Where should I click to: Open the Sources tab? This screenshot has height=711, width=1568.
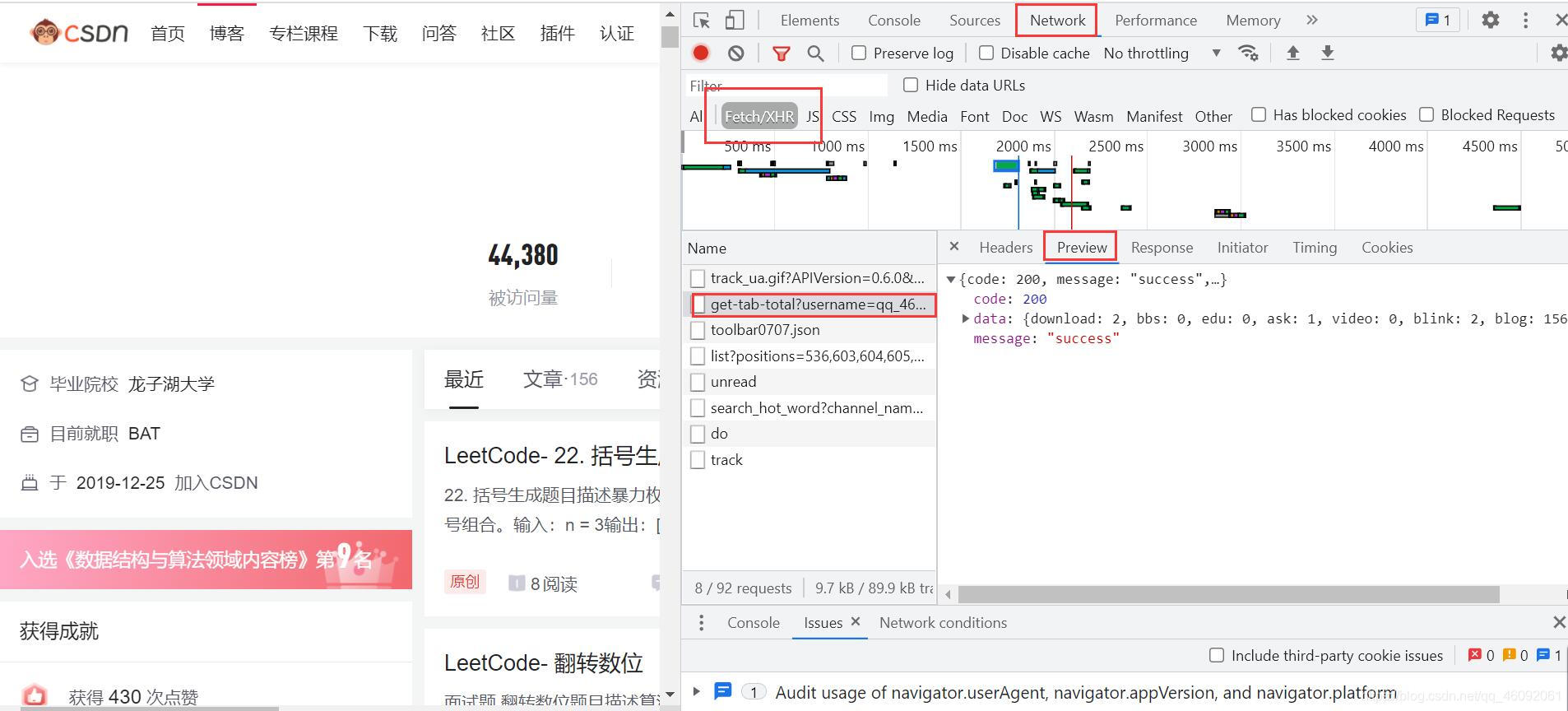[x=975, y=20]
